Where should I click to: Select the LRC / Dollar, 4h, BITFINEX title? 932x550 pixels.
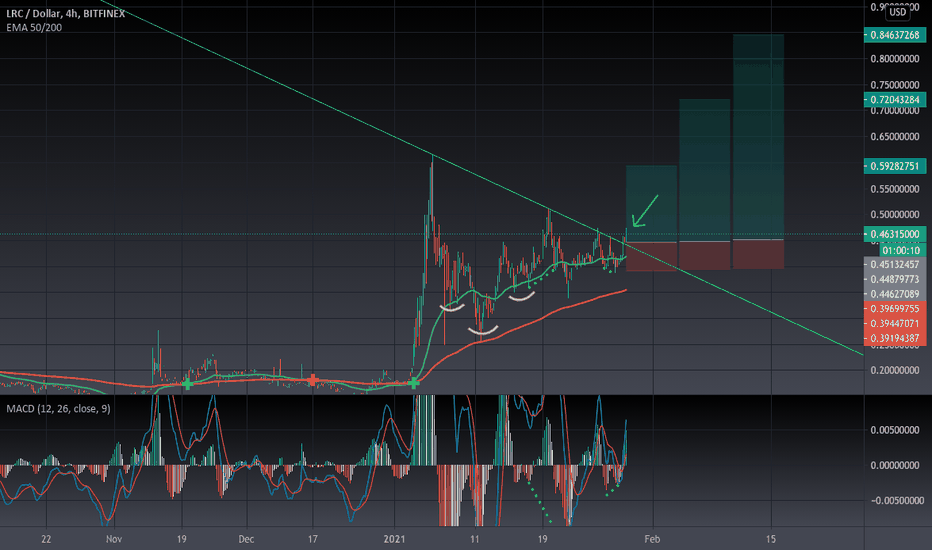65,13
